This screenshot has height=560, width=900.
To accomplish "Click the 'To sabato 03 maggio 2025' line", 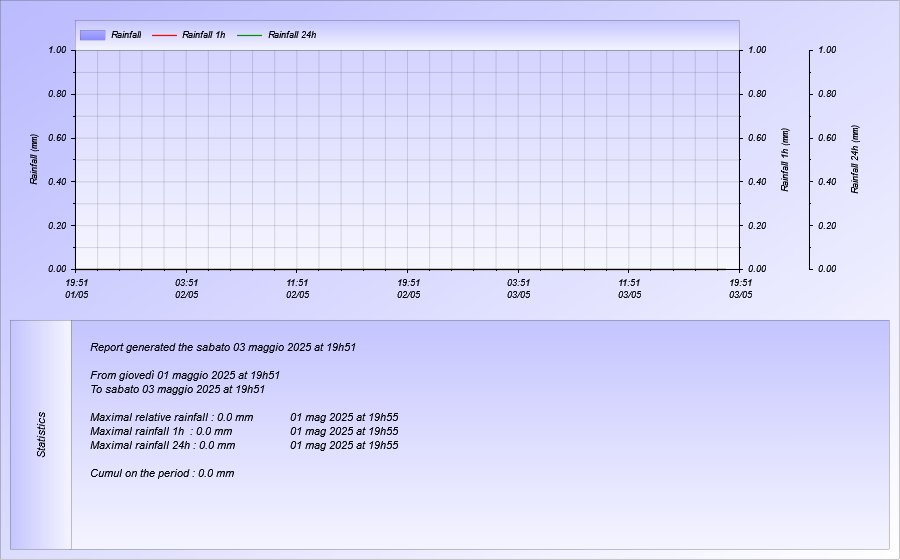I will [x=177, y=389].
